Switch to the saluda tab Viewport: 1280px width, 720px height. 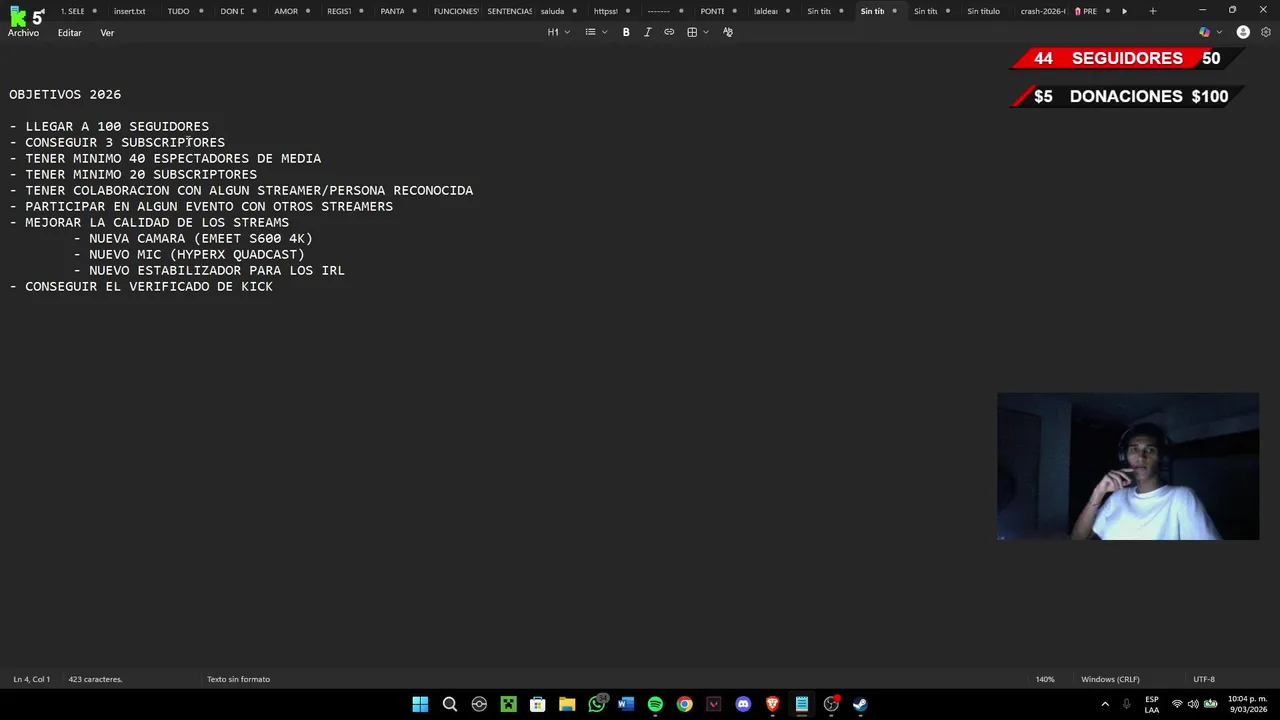pyautogui.click(x=553, y=11)
